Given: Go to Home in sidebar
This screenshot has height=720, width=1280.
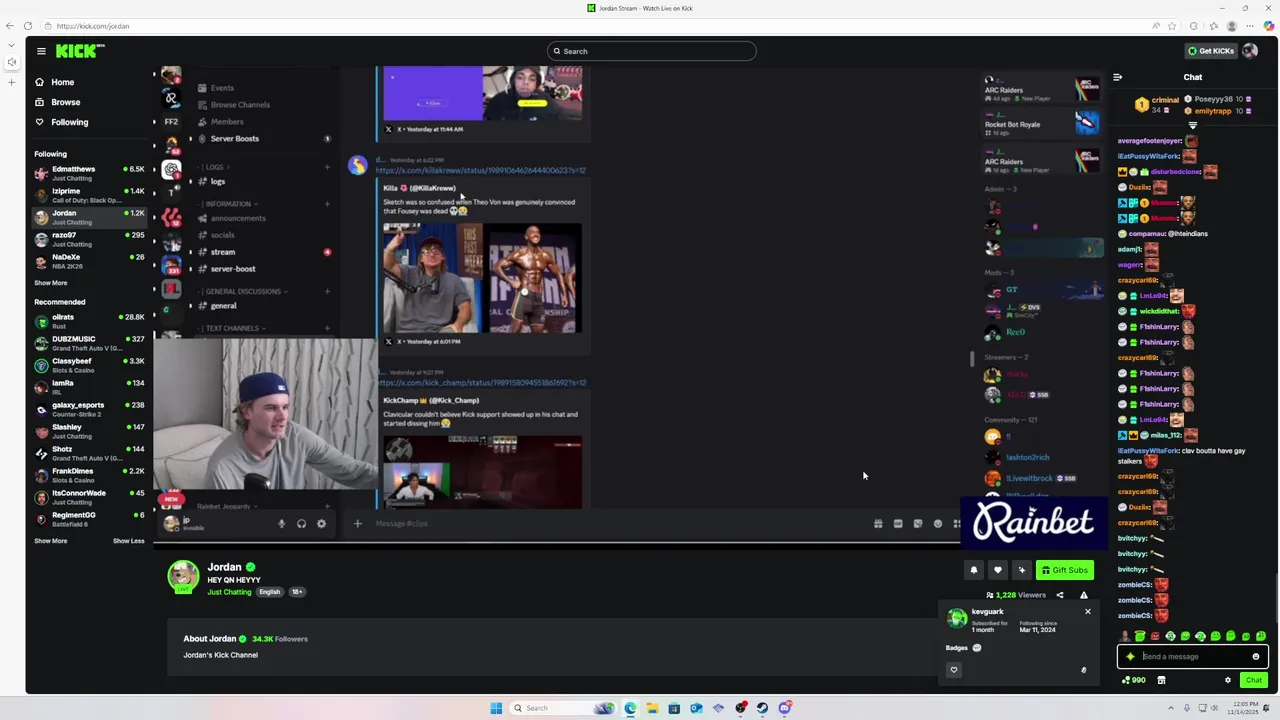Looking at the screenshot, I should (x=62, y=82).
